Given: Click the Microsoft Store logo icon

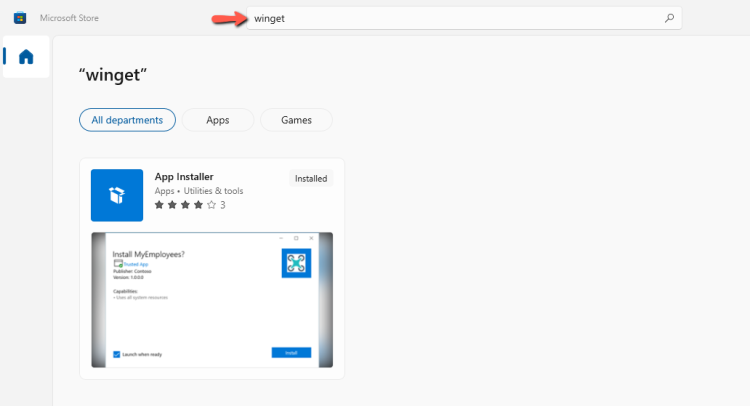Looking at the screenshot, I should [x=20, y=18].
